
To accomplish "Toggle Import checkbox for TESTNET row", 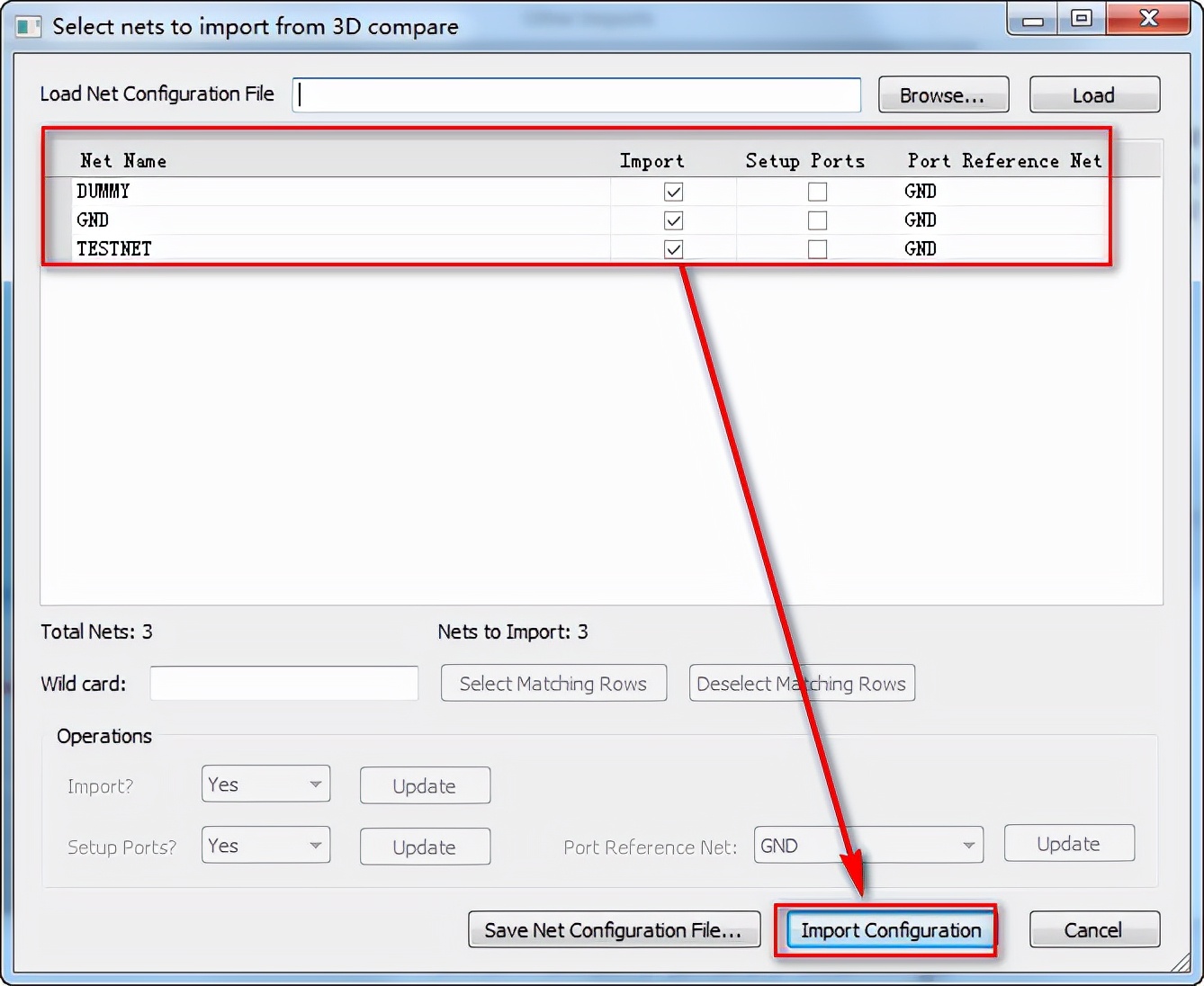I will pos(673,249).
